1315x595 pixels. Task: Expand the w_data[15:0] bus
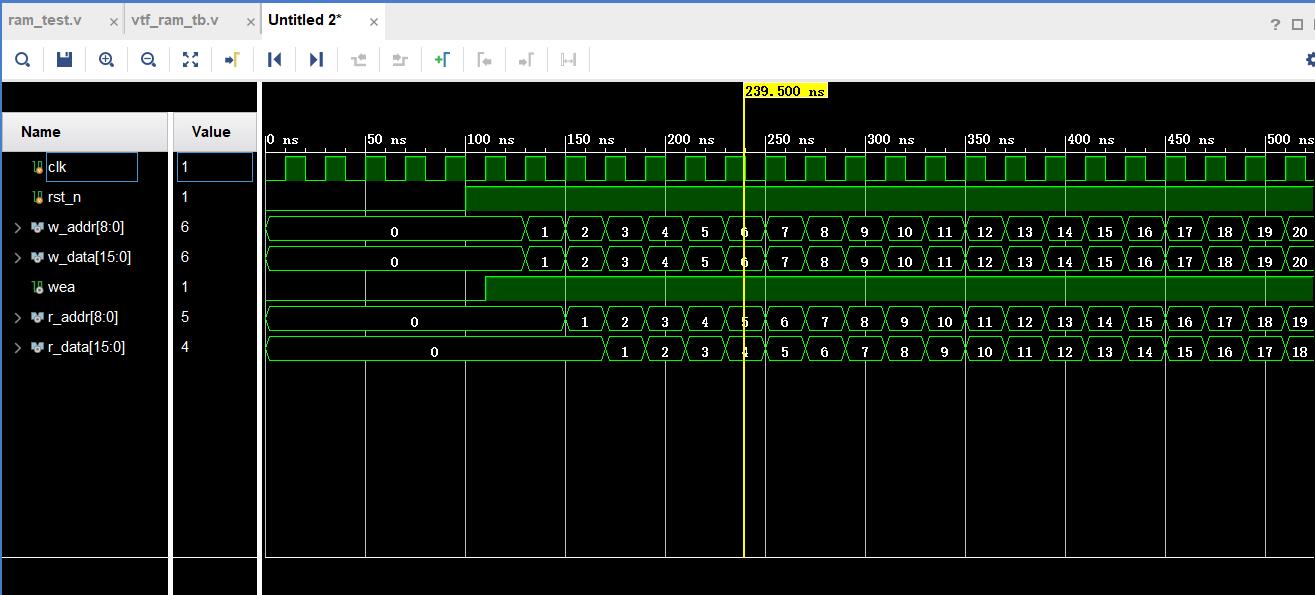[x=17, y=257]
